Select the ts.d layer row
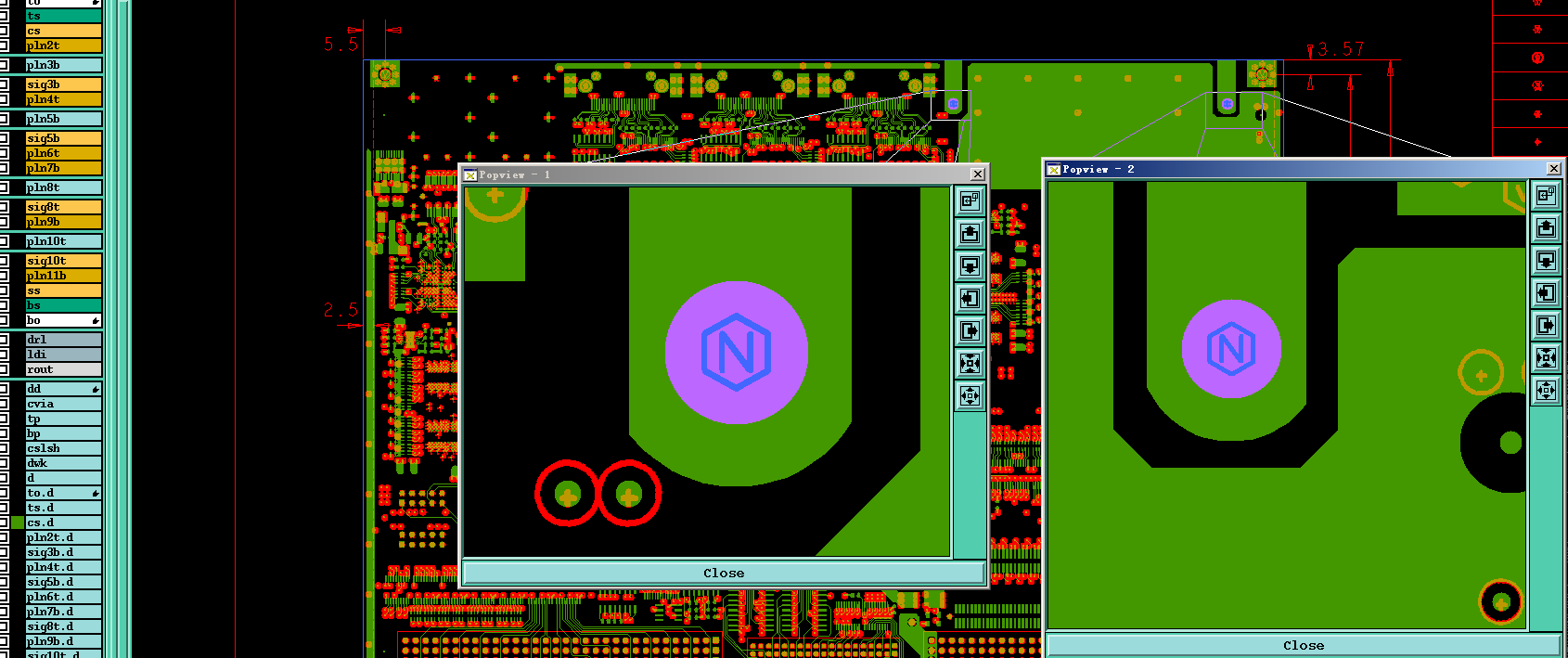This screenshot has width=1568, height=658. pos(63,508)
